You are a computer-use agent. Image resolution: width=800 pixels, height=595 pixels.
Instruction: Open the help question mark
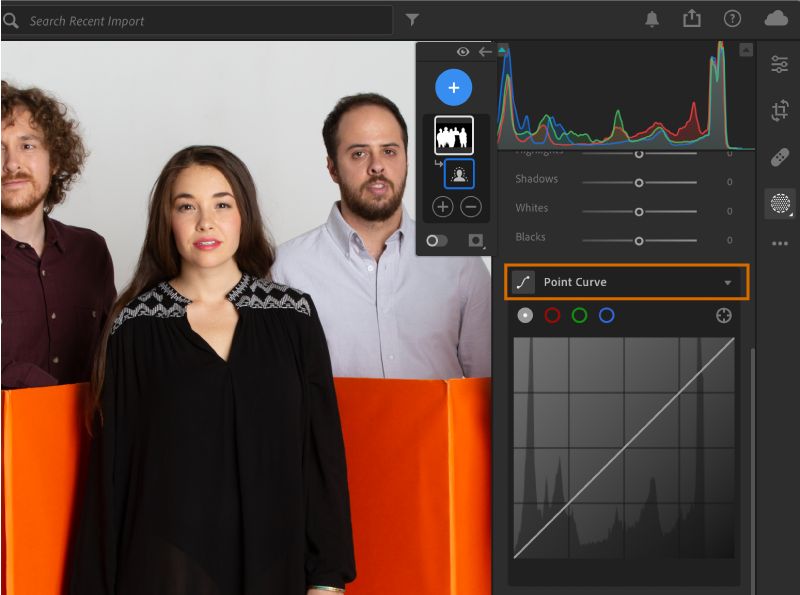(x=732, y=19)
